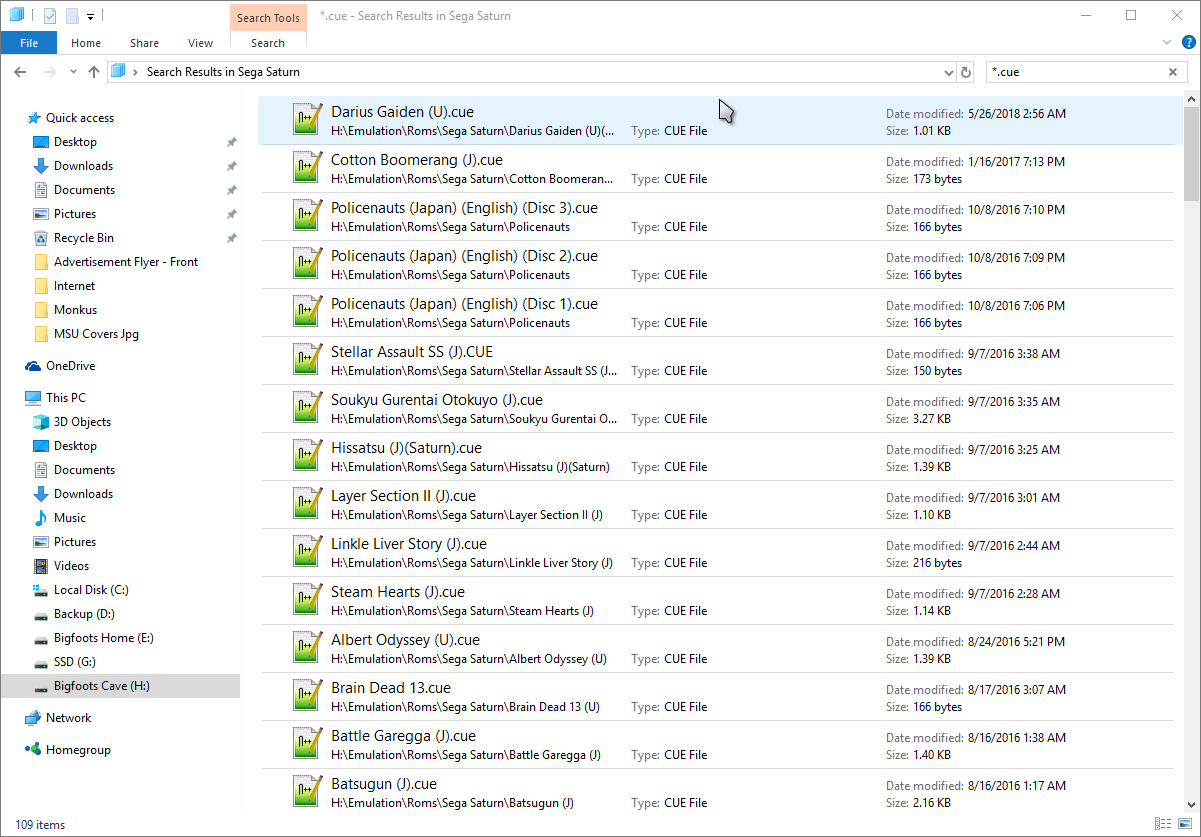Viewport: 1201px width, 837px height.
Task: Open Backup (D:) drive
Action: pos(85,614)
